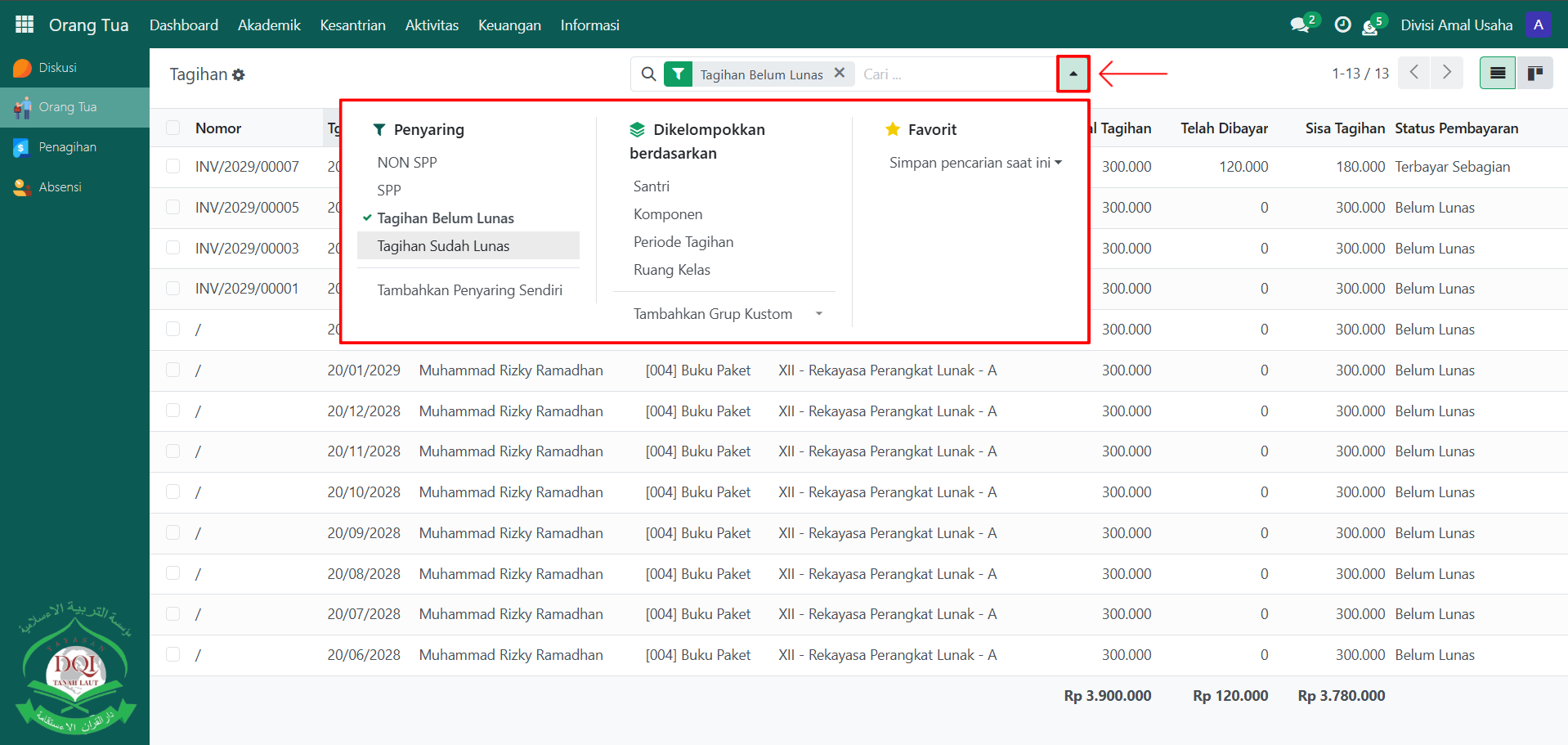This screenshot has height=745, width=1568.
Task: Open the Keuangan menu
Action: 509,25
